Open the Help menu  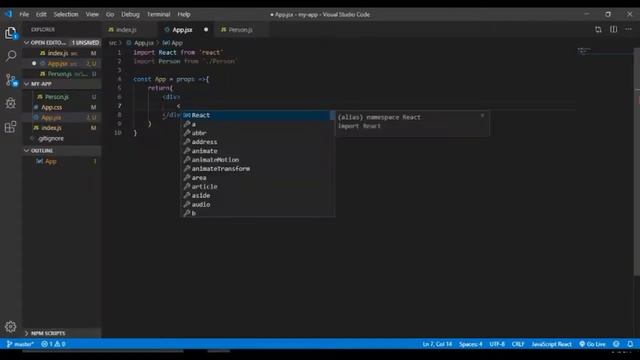pos(184,14)
